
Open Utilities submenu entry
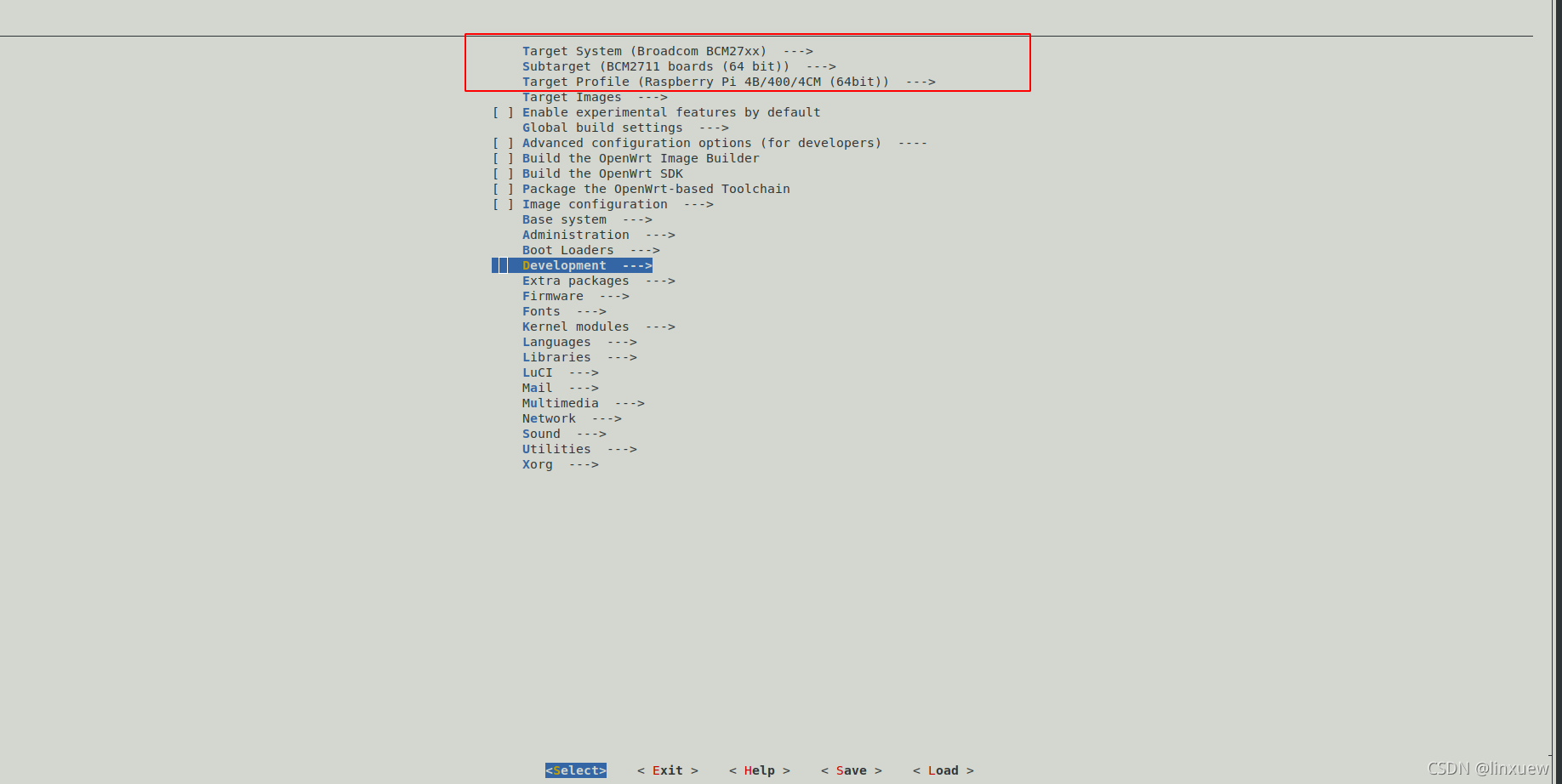[579, 449]
